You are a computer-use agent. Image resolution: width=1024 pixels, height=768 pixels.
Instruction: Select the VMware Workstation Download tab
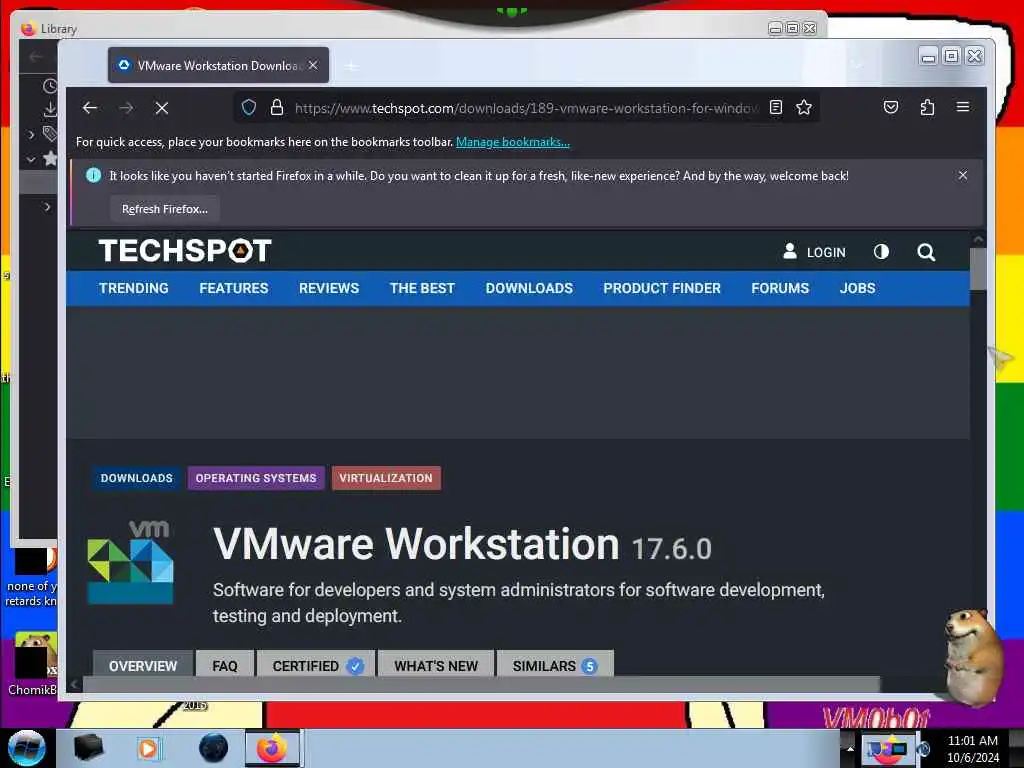(x=218, y=65)
